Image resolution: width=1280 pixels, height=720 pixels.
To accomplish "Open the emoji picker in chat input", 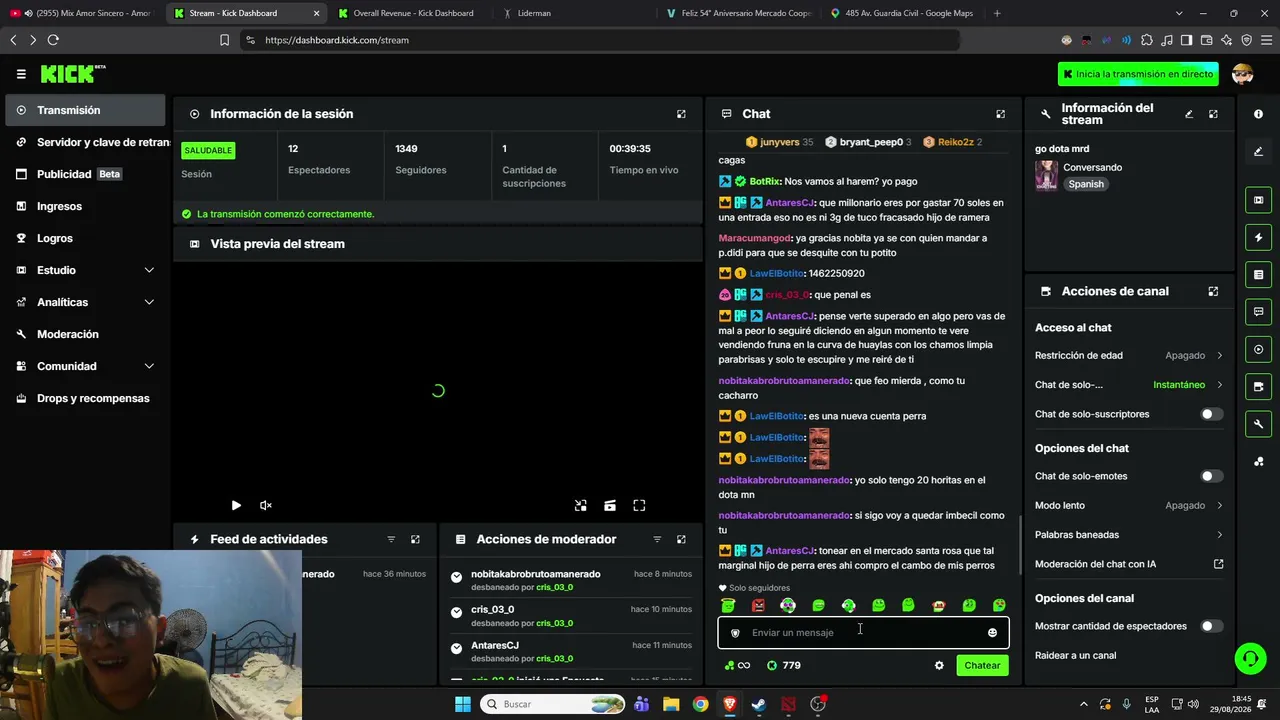I will (x=992, y=633).
